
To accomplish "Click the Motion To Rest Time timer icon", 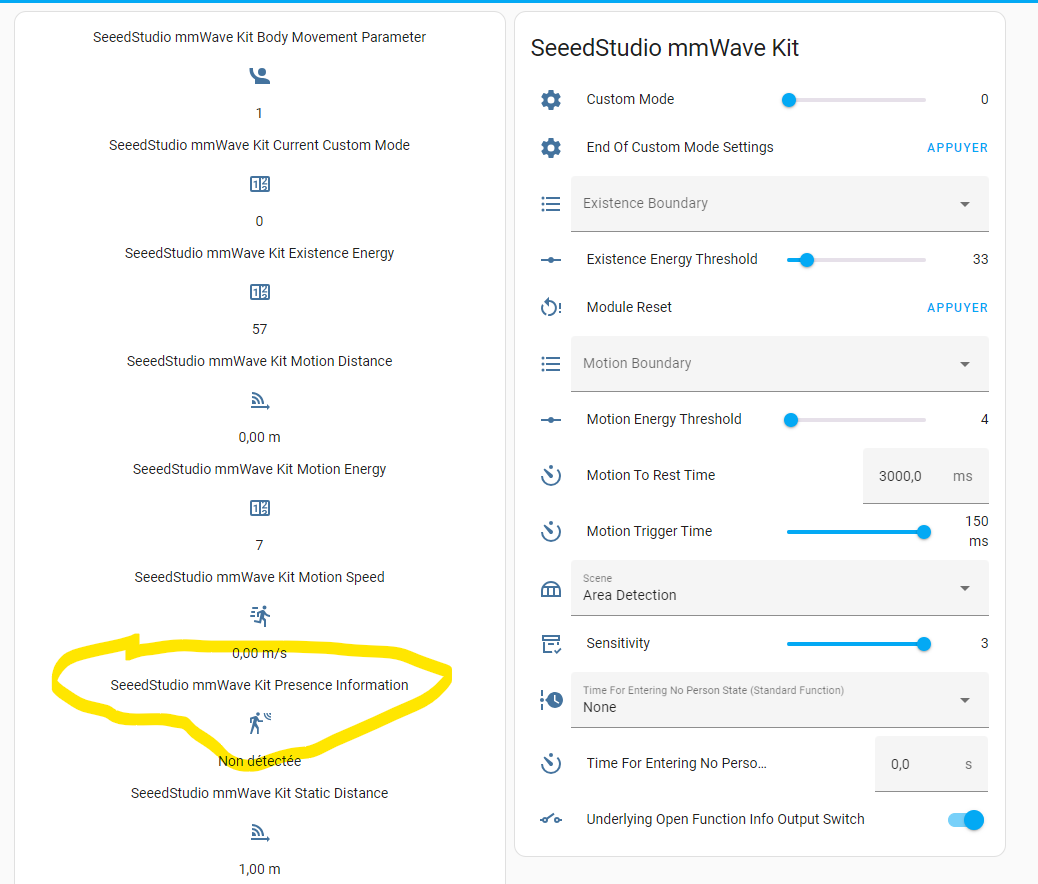I will [x=551, y=475].
